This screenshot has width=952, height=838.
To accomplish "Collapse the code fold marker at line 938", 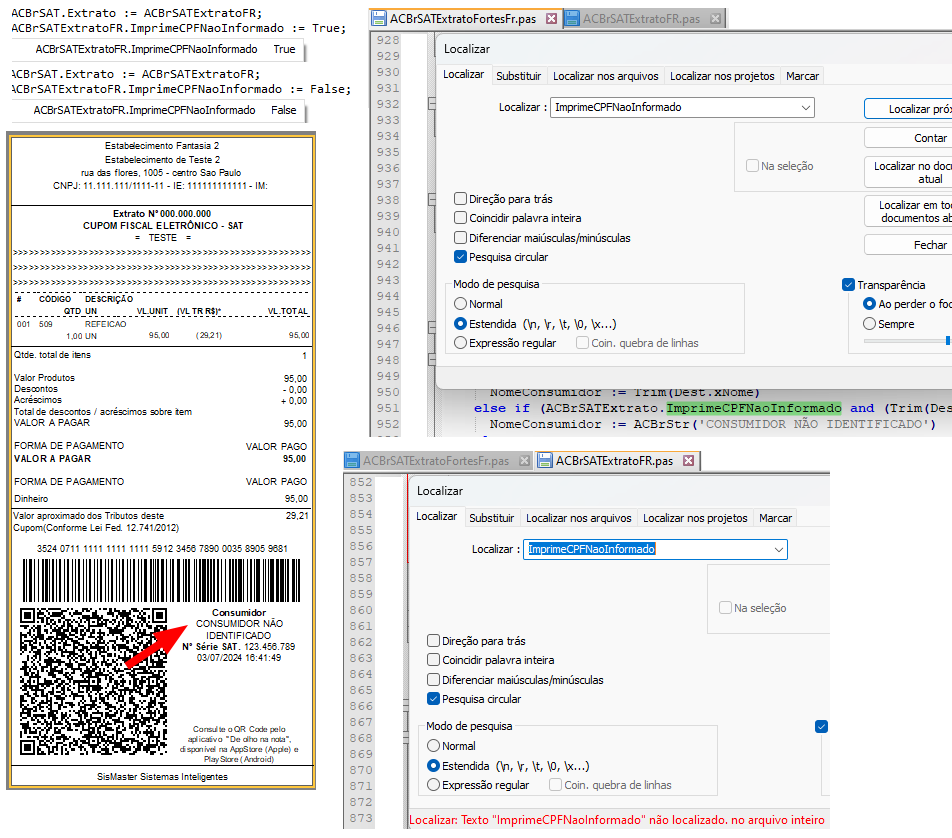I will pyautogui.click(x=432, y=199).
